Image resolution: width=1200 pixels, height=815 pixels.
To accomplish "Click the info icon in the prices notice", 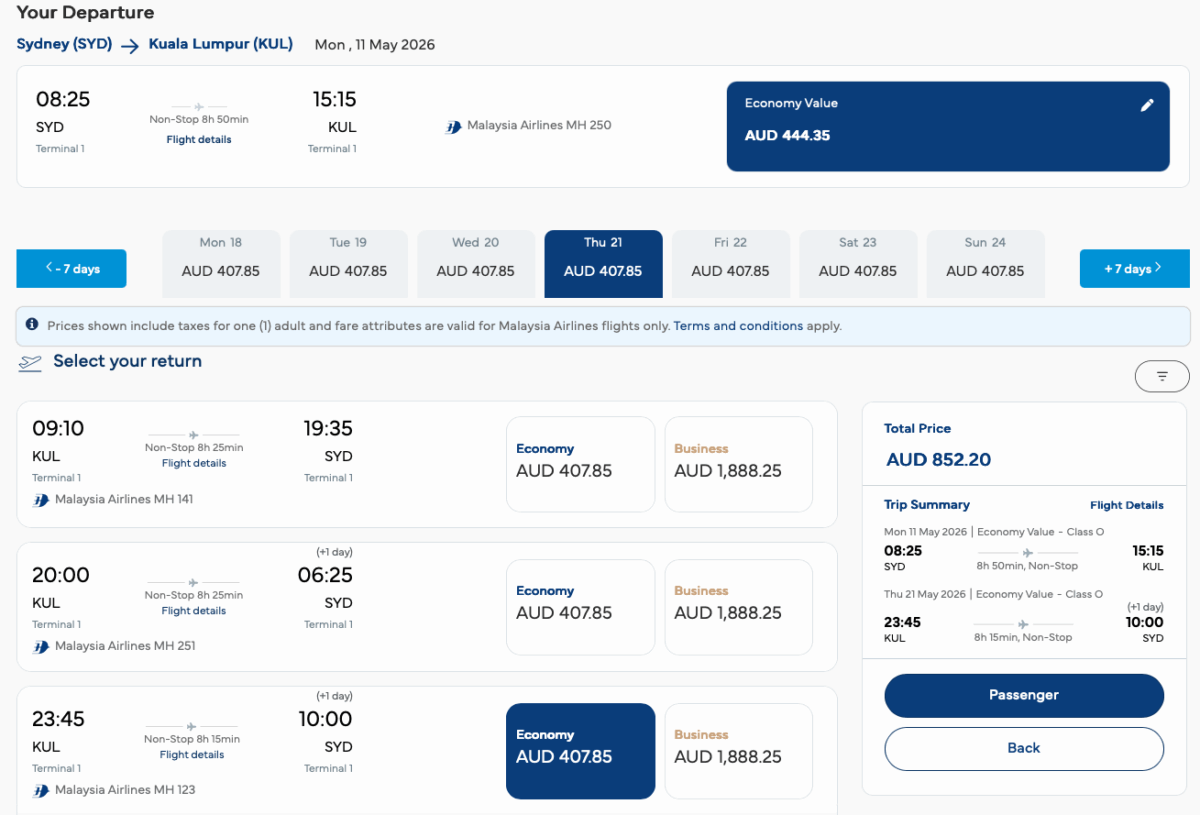I will [x=32, y=325].
